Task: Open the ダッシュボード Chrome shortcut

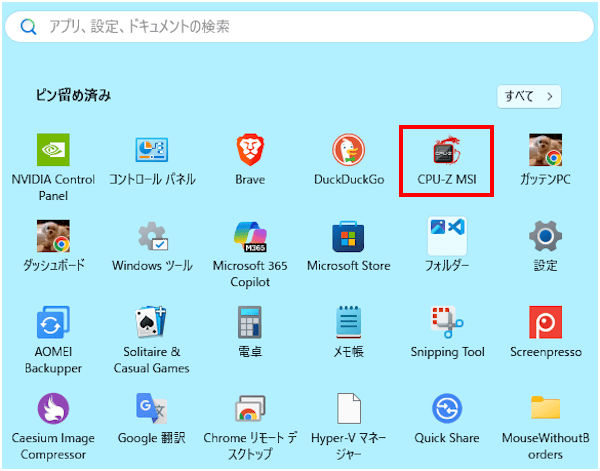Action: coord(53,236)
